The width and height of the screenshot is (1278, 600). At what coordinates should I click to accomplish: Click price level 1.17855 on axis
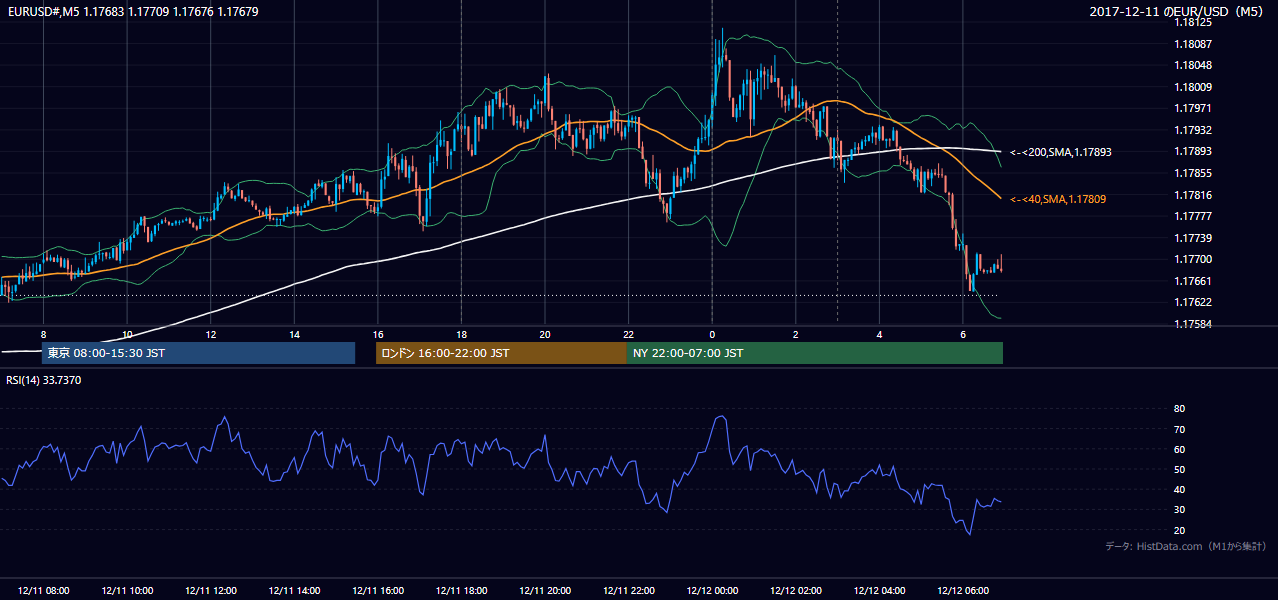pyautogui.click(x=1194, y=173)
